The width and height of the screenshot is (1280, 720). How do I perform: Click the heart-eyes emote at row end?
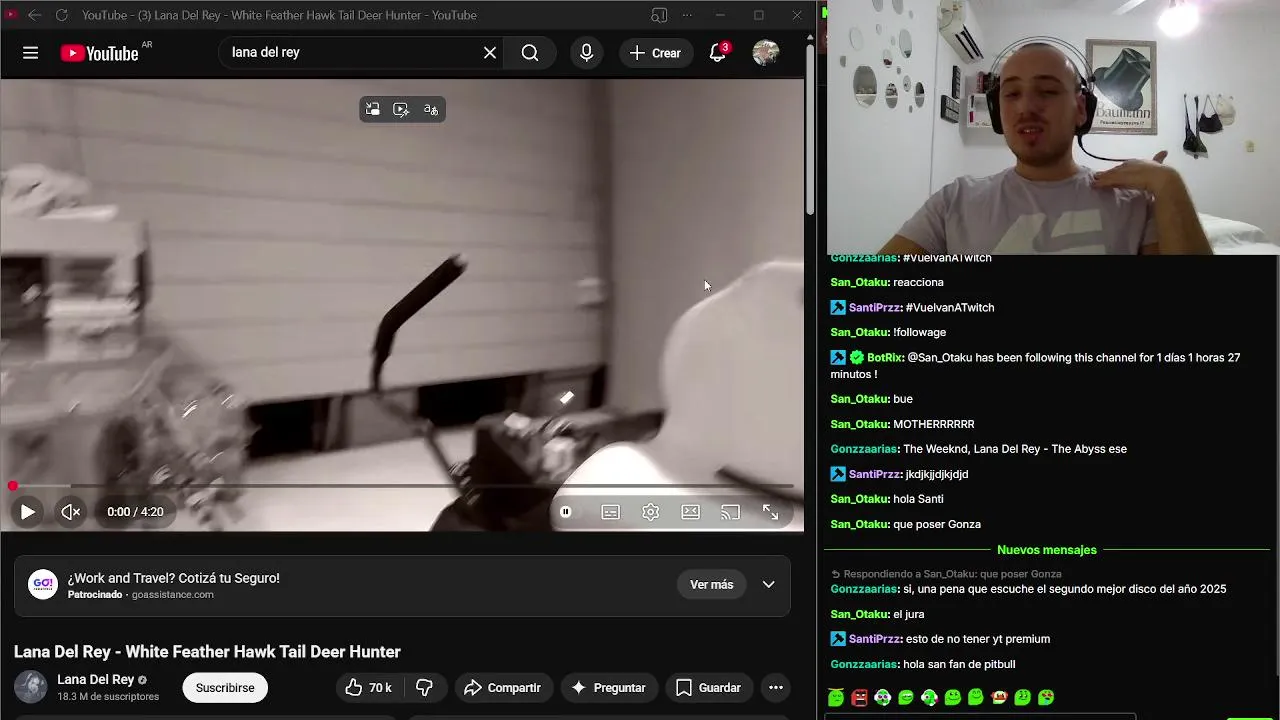coord(1046,698)
